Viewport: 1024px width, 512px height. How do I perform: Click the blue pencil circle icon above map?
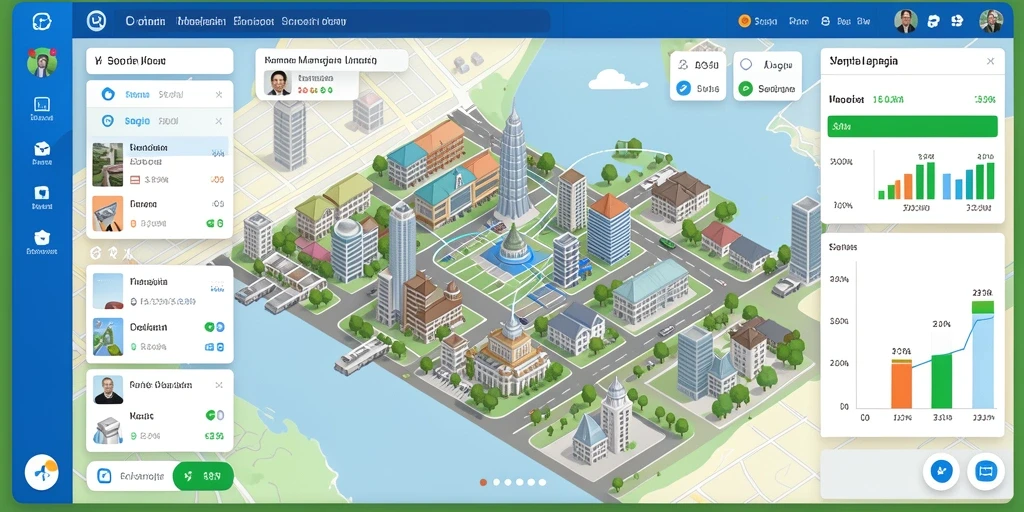coord(683,88)
